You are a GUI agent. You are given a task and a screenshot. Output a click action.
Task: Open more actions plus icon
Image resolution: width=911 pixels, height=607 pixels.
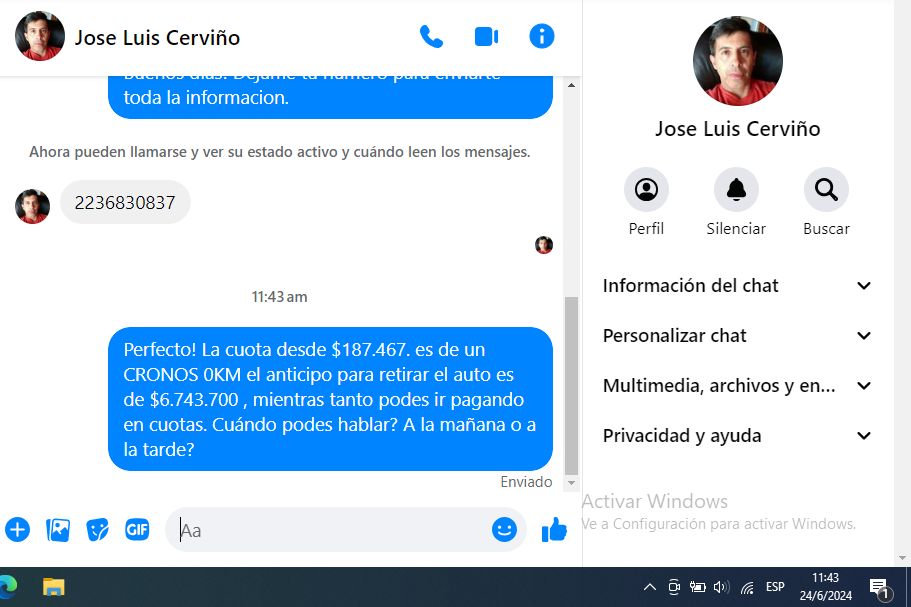pyautogui.click(x=18, y=530)
